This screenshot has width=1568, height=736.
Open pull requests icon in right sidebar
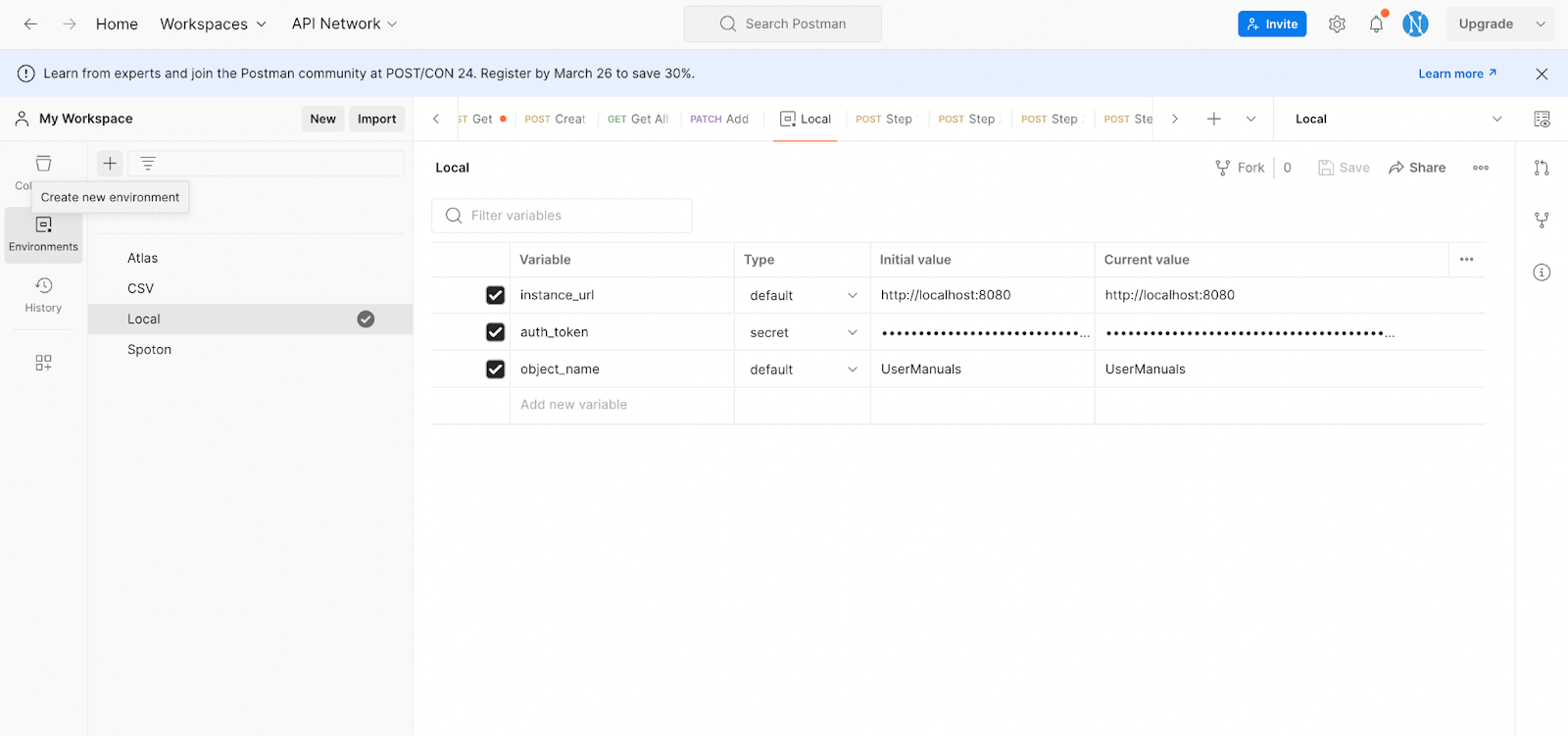[x=1542, y=168]
